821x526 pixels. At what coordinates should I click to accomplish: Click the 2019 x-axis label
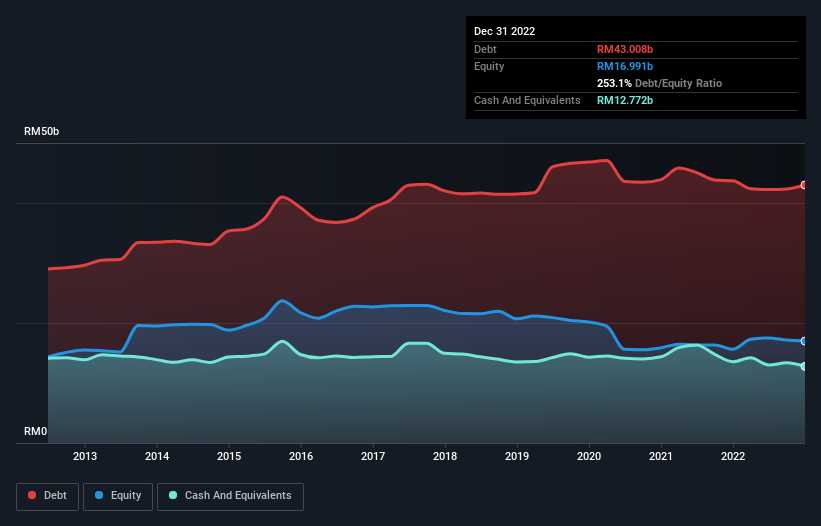click(x=517, y=456)
